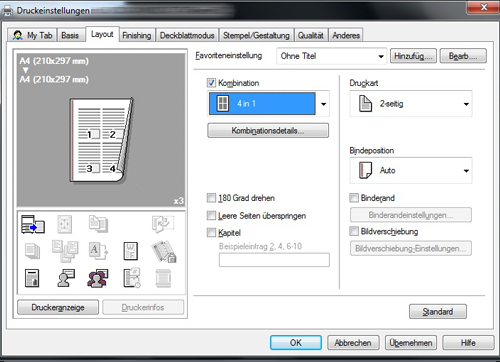Cancel with the Abbrechen button
Viewport: 500px width, 362px height.
353,342
